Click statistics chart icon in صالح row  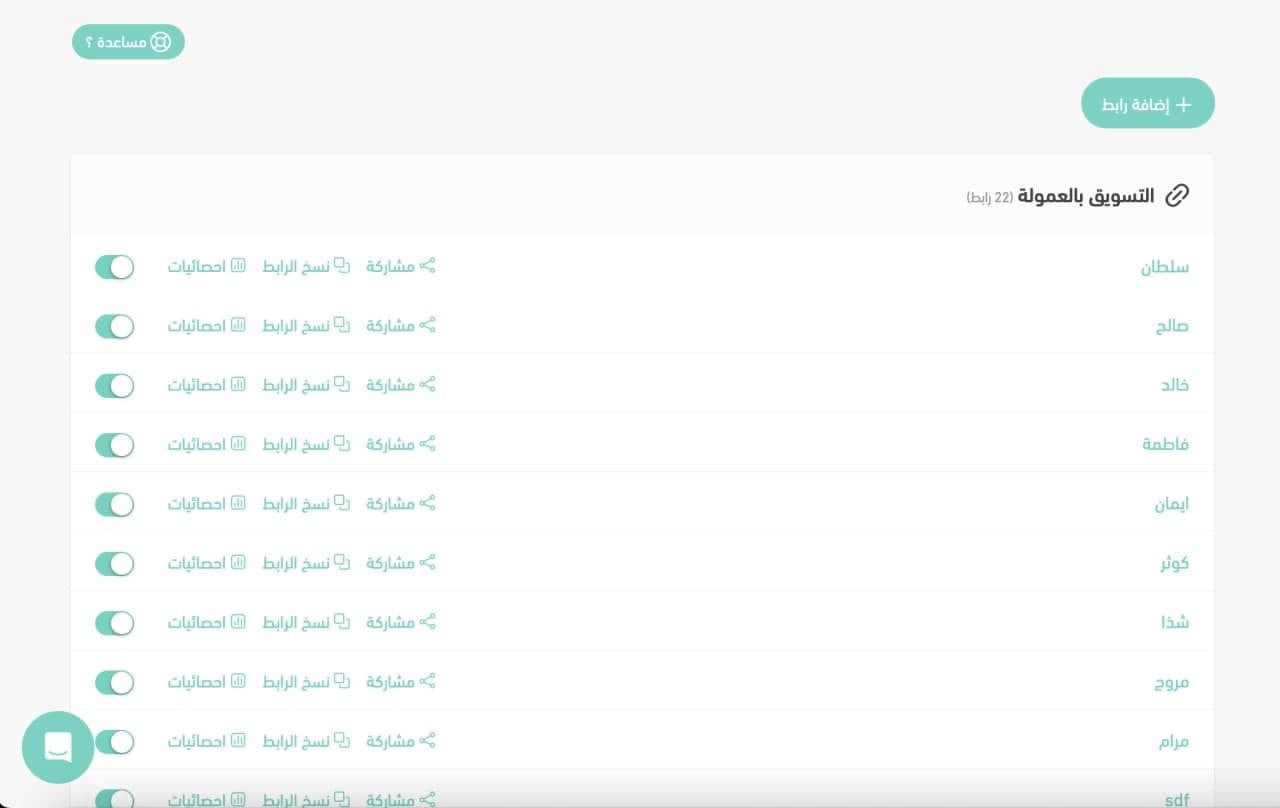click(238, 325)
